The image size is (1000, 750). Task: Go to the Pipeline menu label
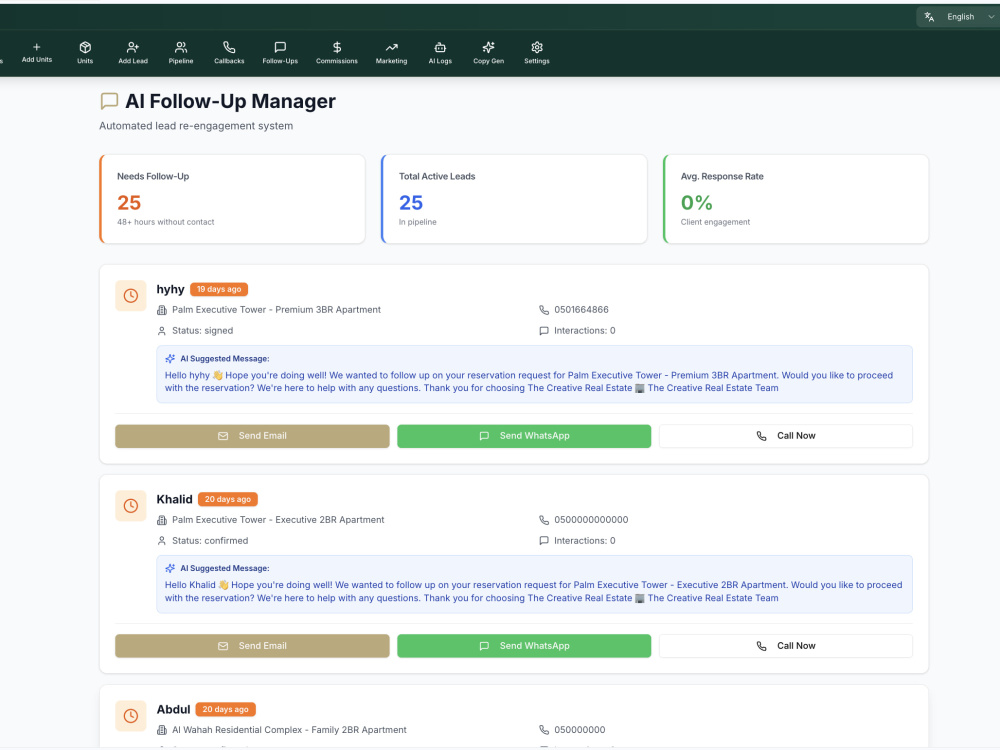click(x=181, y=61)
